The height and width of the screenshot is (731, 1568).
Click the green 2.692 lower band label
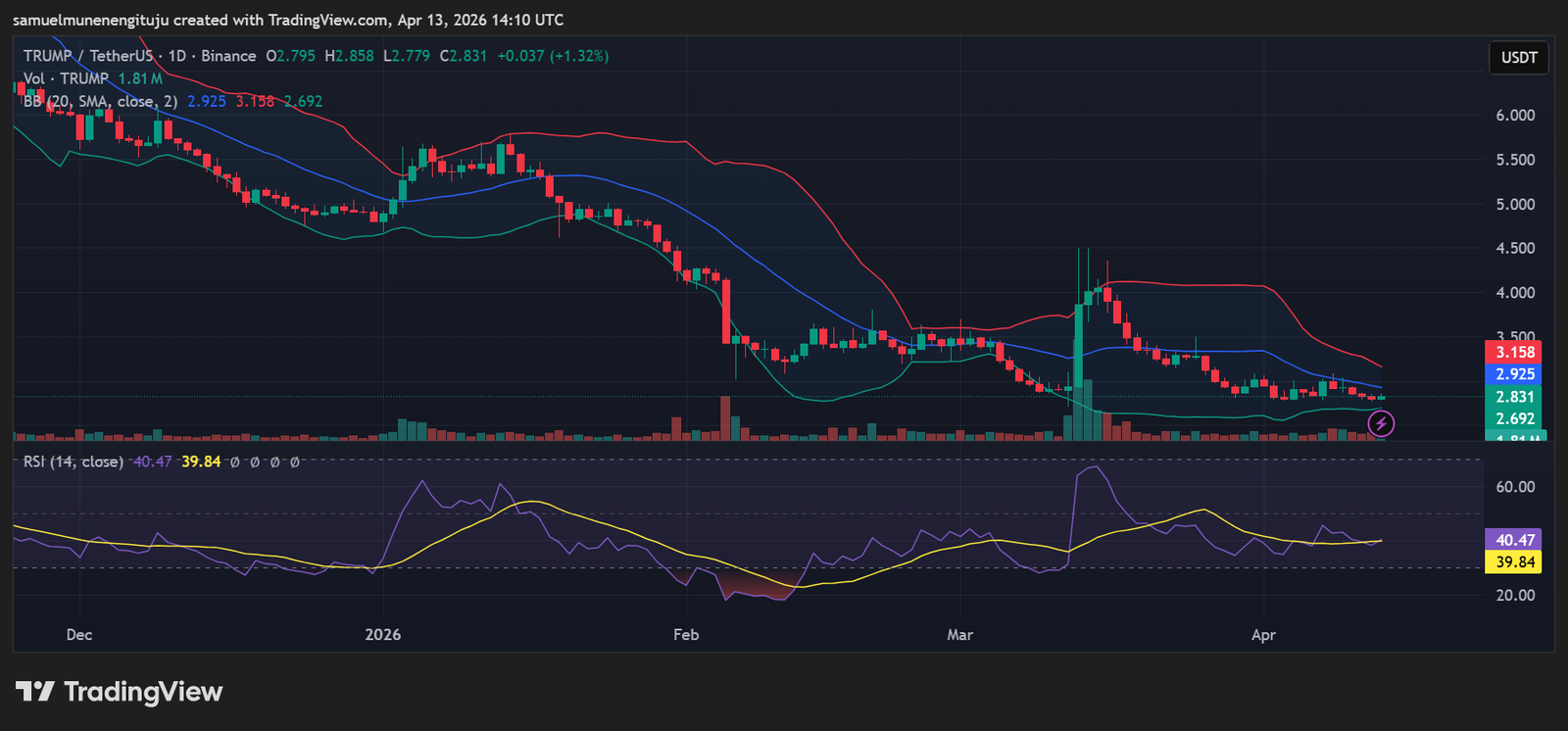coord(1514,418)
